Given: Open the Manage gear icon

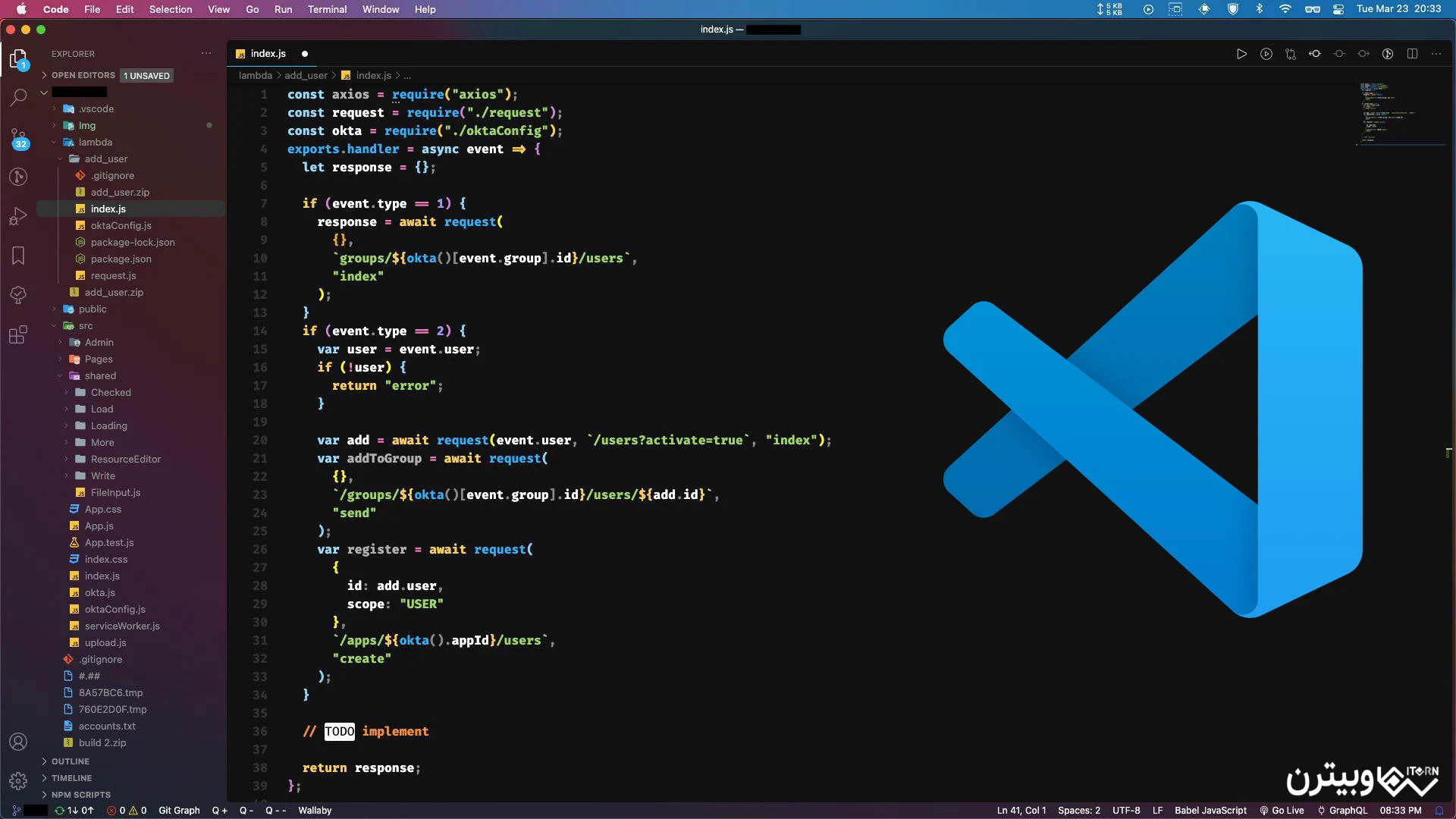Looking at the screenshot, I should pos(18,780).
